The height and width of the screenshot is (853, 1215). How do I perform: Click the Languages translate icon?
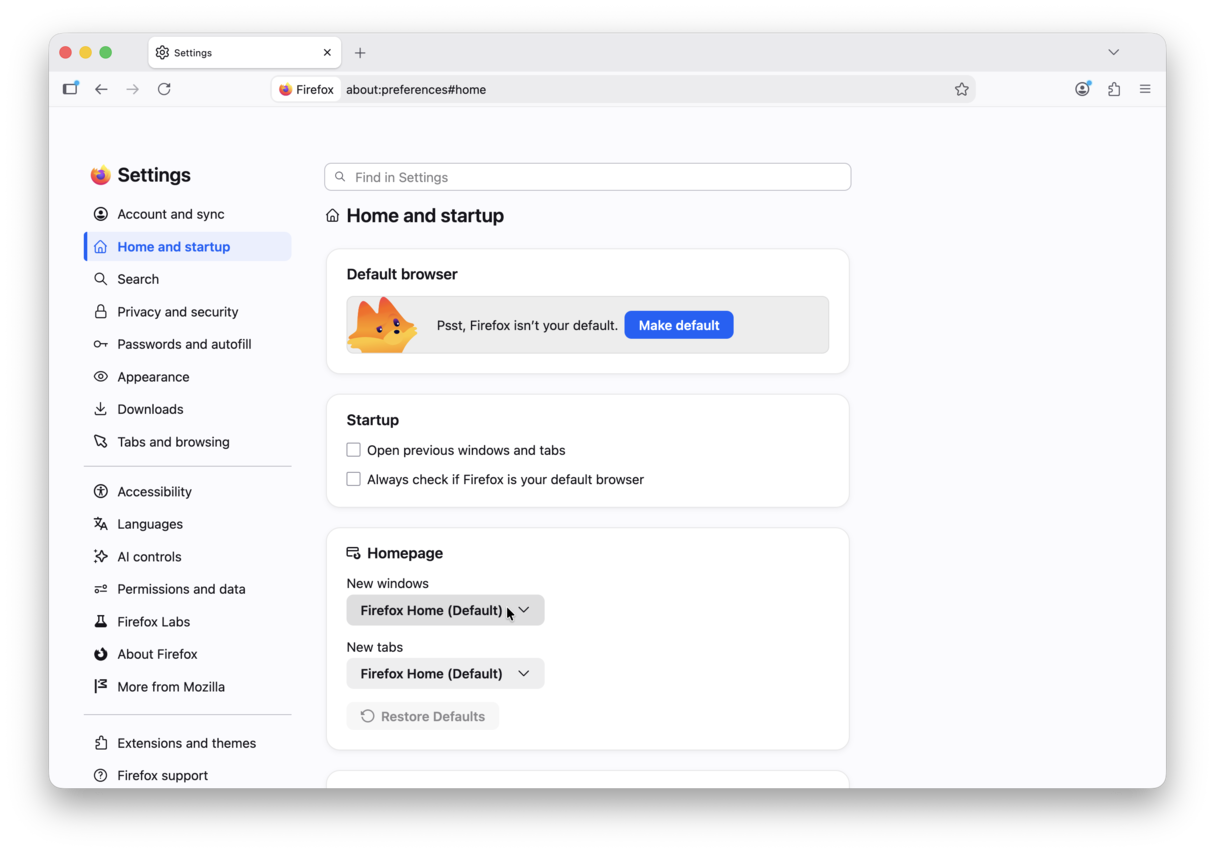click(x=101, y=524)
